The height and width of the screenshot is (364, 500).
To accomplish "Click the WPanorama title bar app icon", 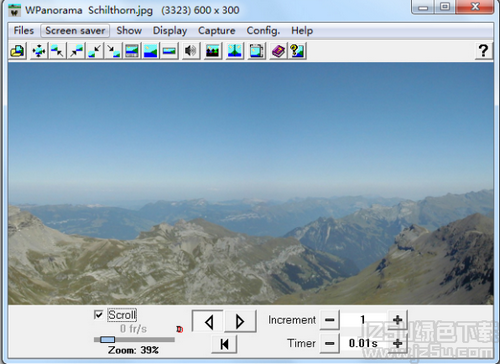I will (x=14, y=10).
